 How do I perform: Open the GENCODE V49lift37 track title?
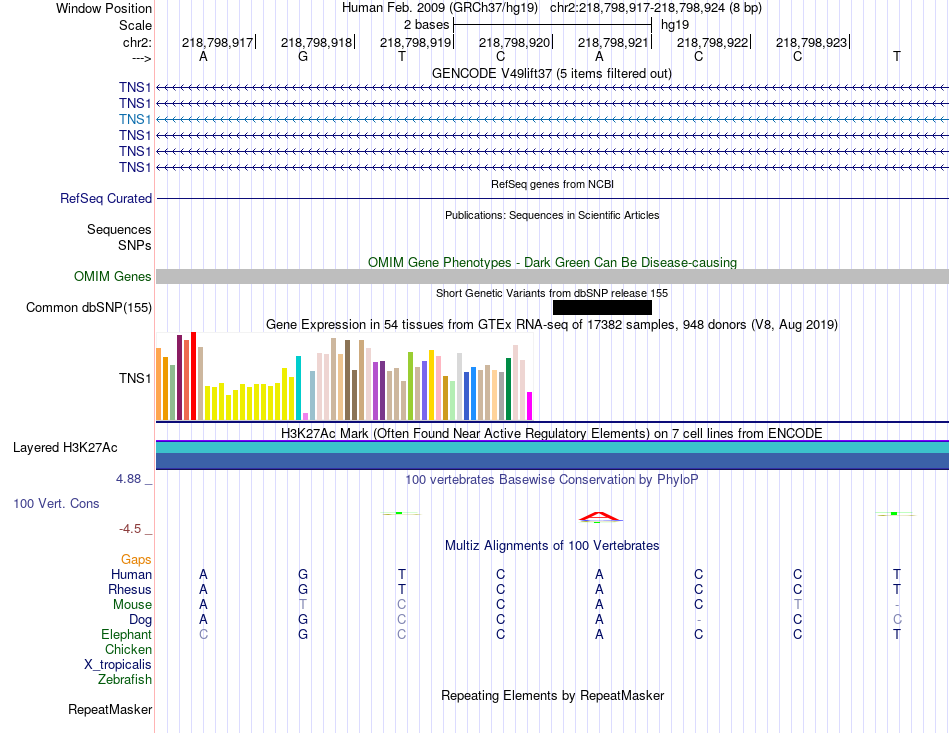pos(551,73)
